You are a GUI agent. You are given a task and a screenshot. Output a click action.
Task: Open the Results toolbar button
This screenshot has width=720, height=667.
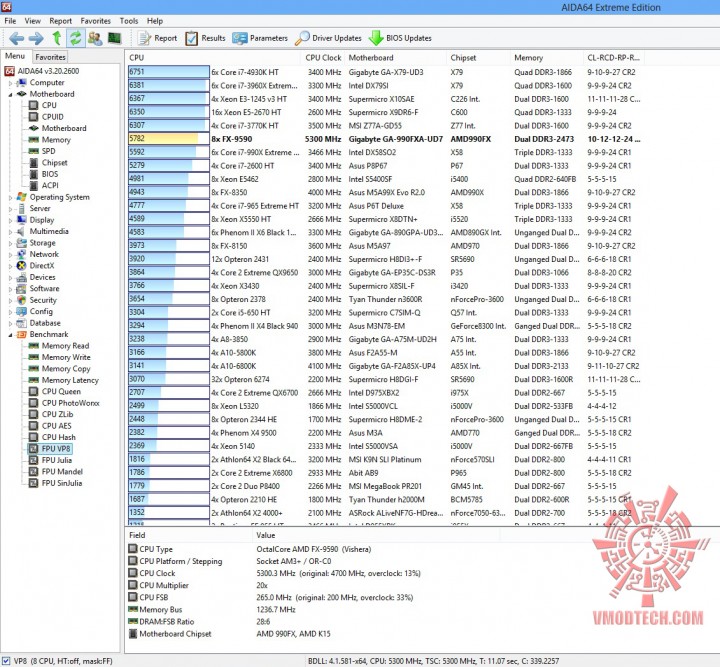coord(205,38)
